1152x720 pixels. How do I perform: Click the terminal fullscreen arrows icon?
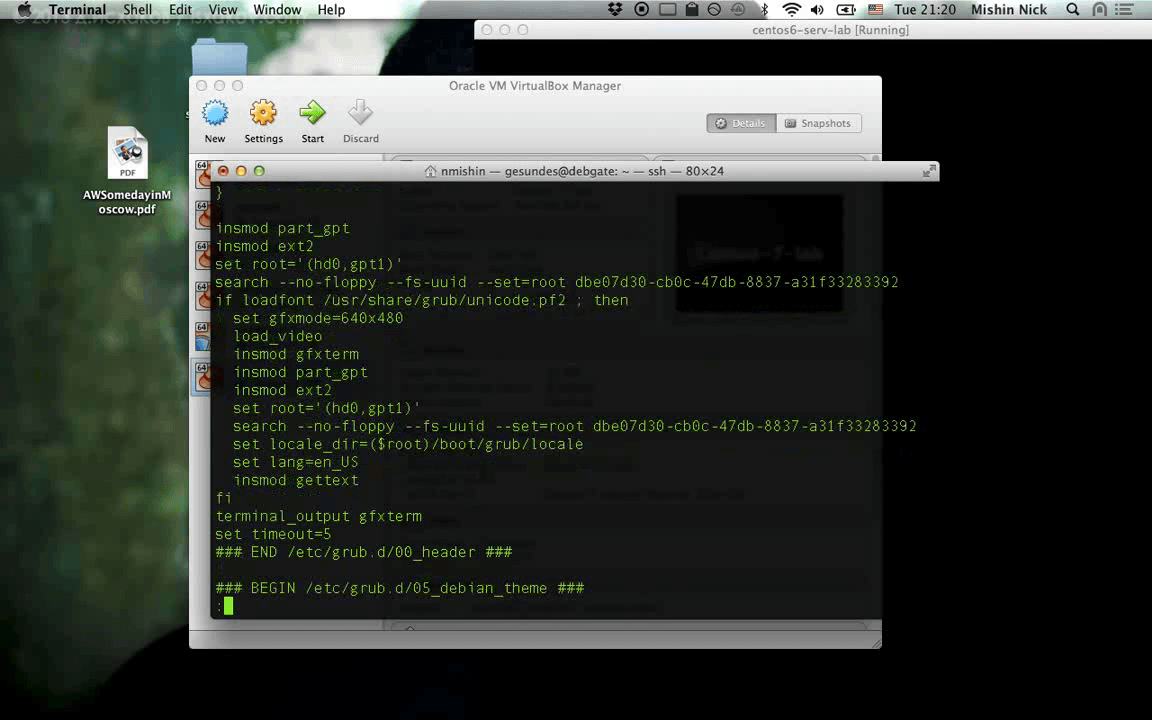click(929, 171)
